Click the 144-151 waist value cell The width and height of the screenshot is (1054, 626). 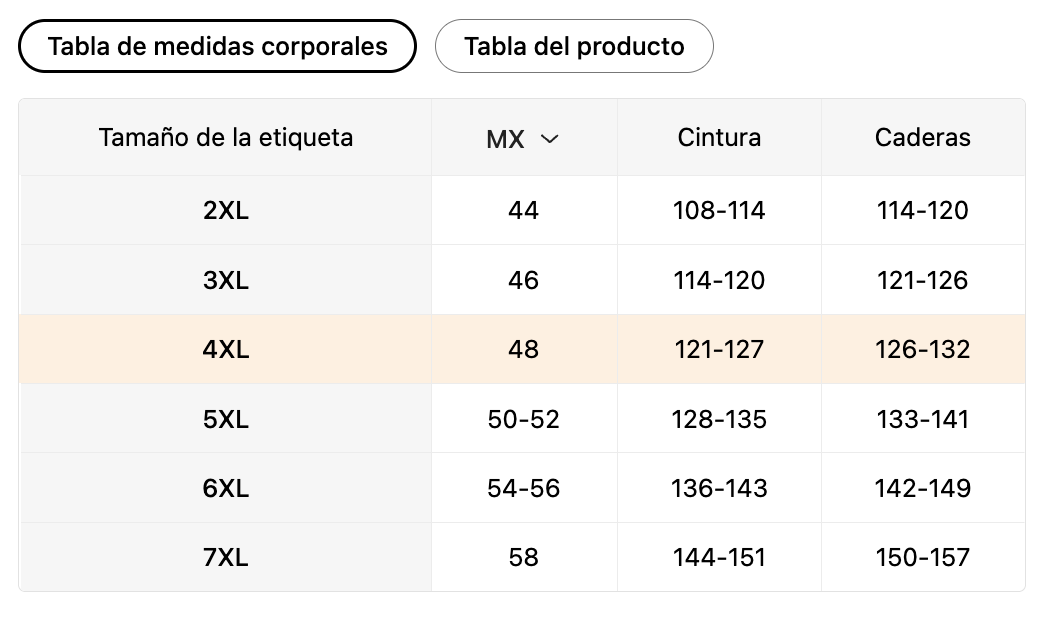pos(719,557)
